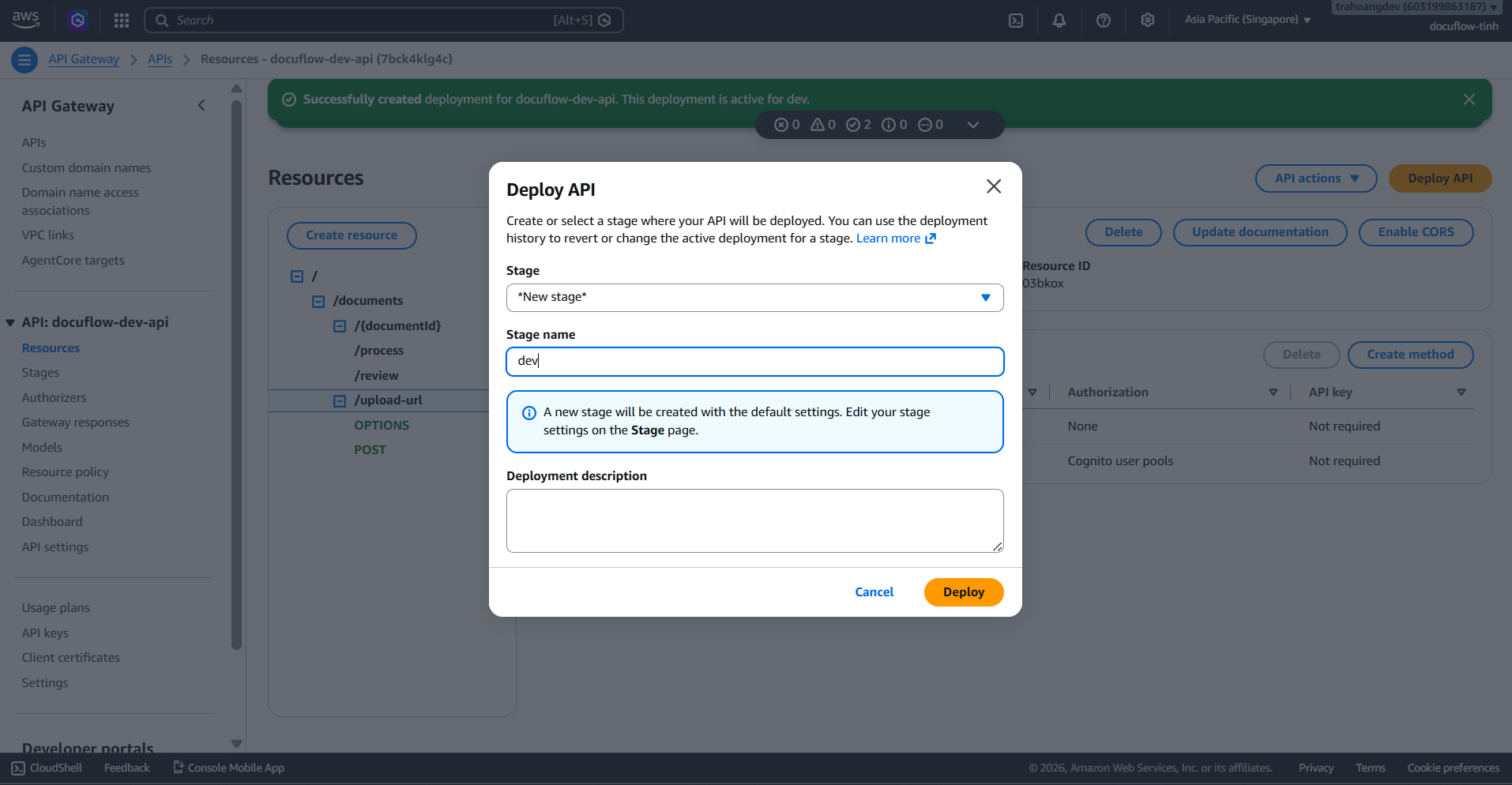Click the AWS logo home icon
Viewport: 1512px width, 785px height.
click(25, 20)
